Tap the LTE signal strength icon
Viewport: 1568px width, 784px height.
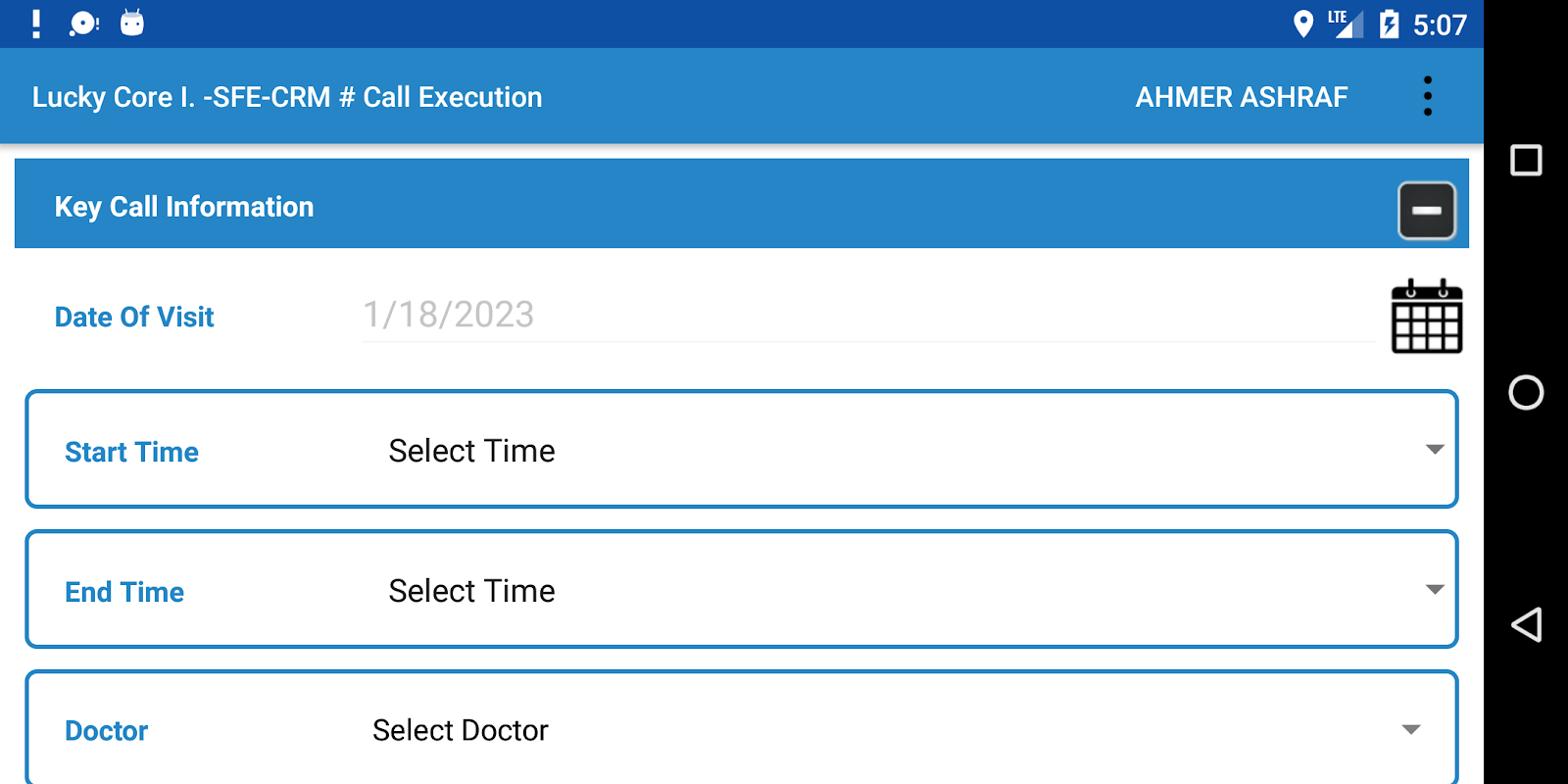1346,24
